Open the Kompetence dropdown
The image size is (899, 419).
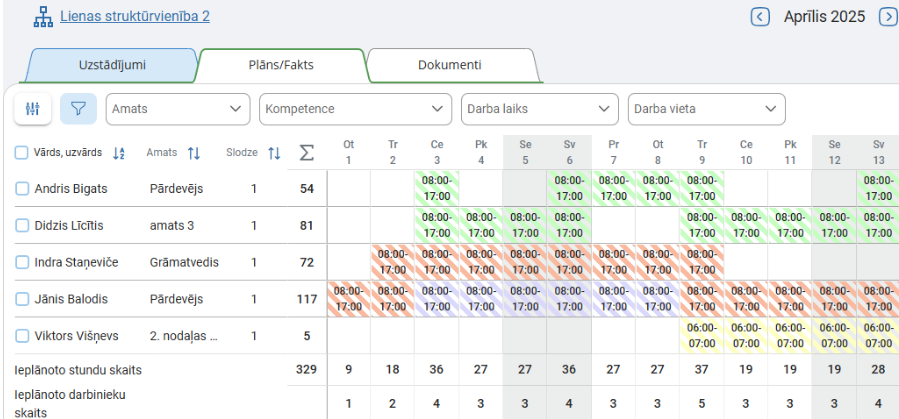355,108
